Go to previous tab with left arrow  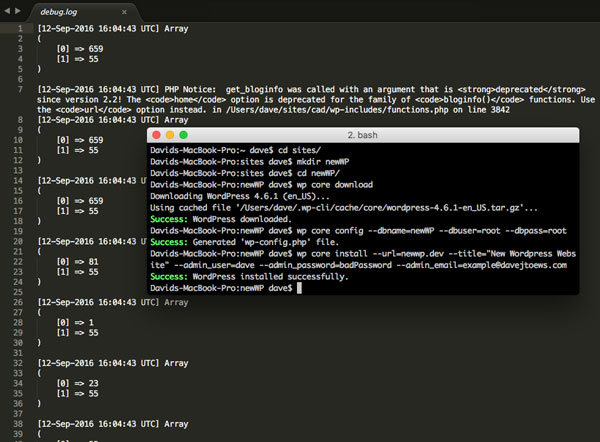[x=7, y=11]
